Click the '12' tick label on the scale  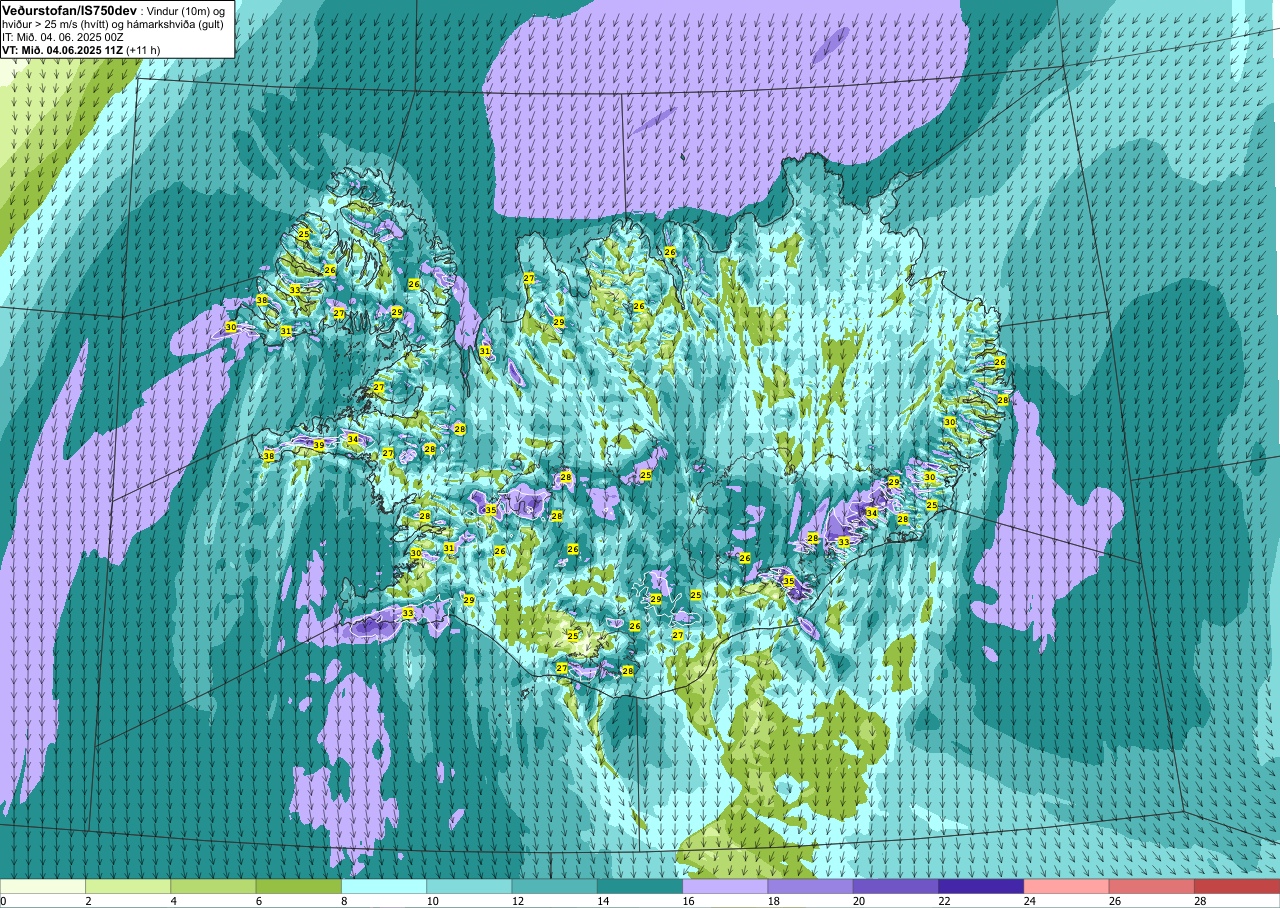click(516, 901)
